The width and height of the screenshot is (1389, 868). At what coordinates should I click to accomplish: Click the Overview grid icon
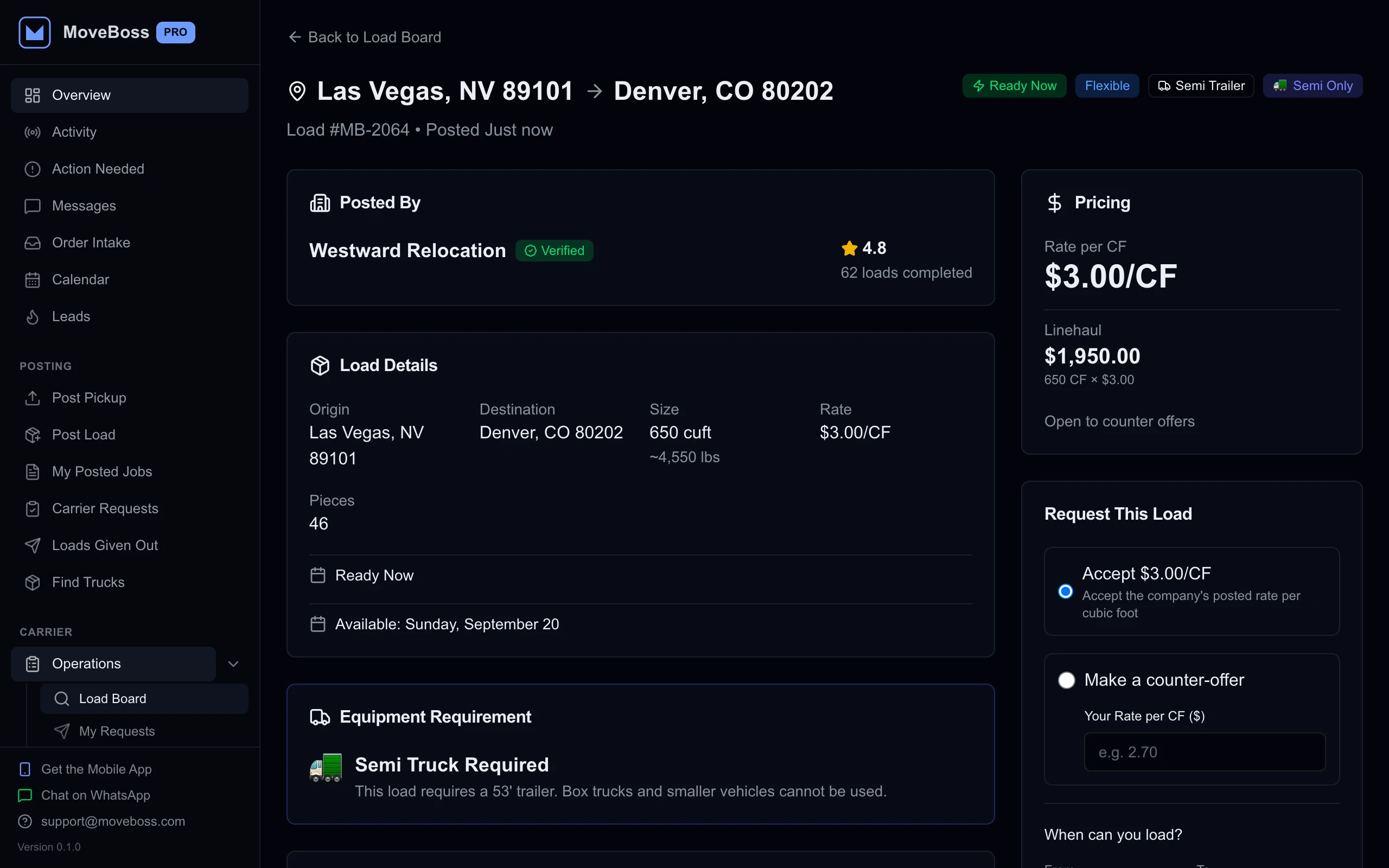pos(33,95)
